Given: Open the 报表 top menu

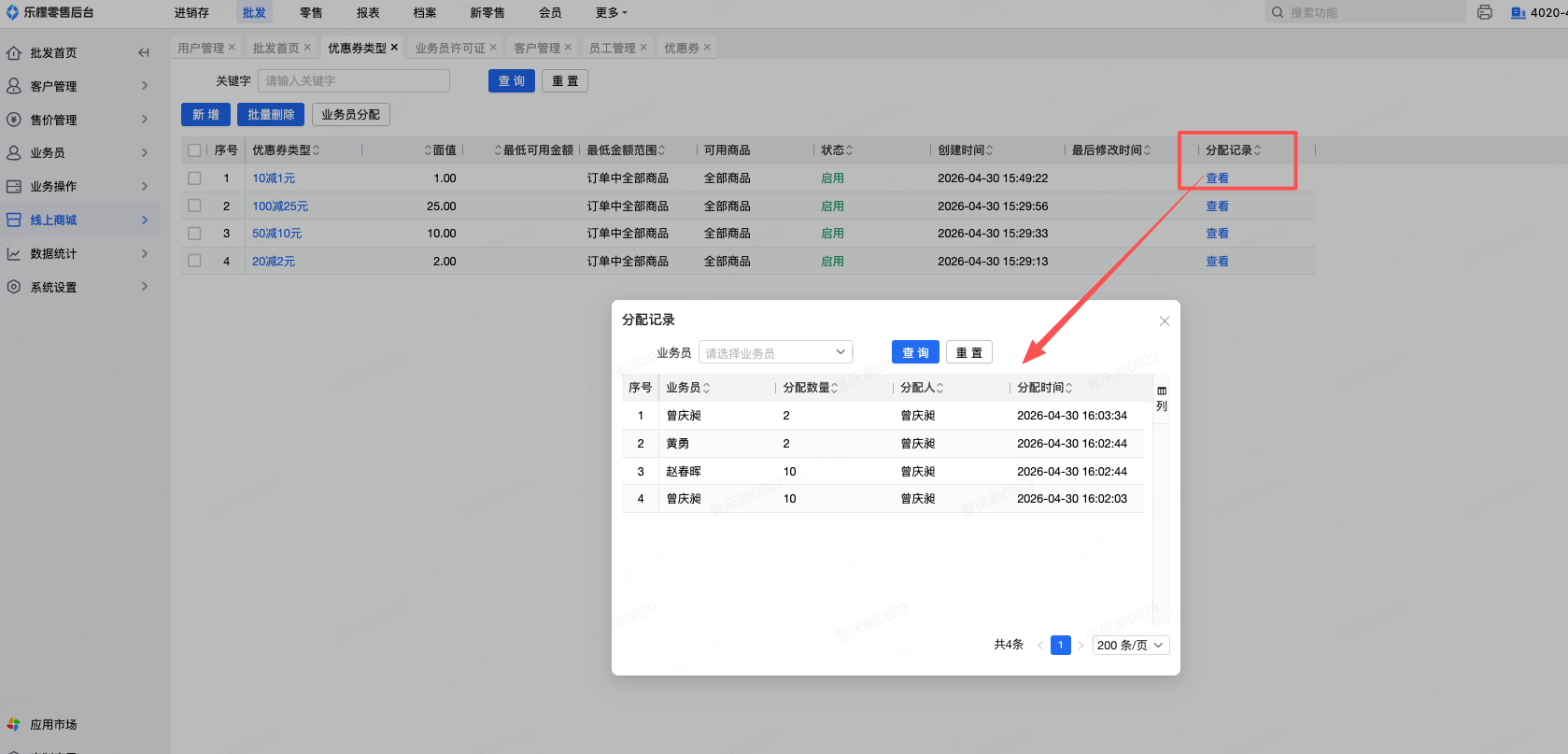Looking at the screenshot, I should 368,12.
